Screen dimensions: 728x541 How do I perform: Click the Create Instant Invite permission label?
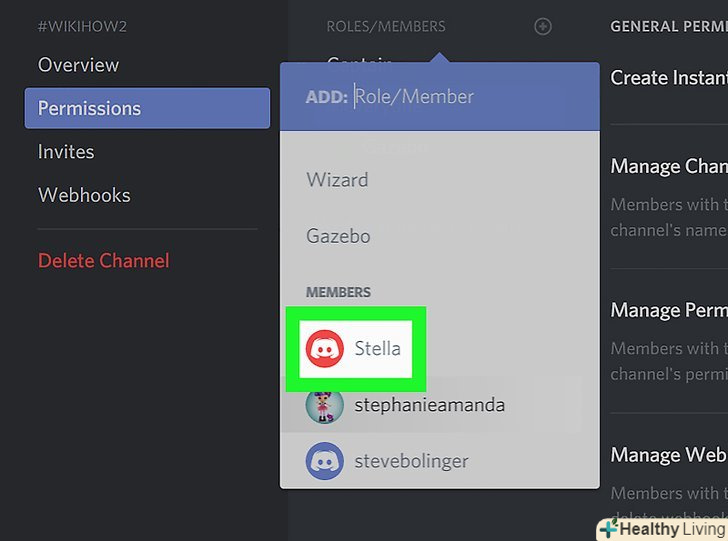click(668, 78)
